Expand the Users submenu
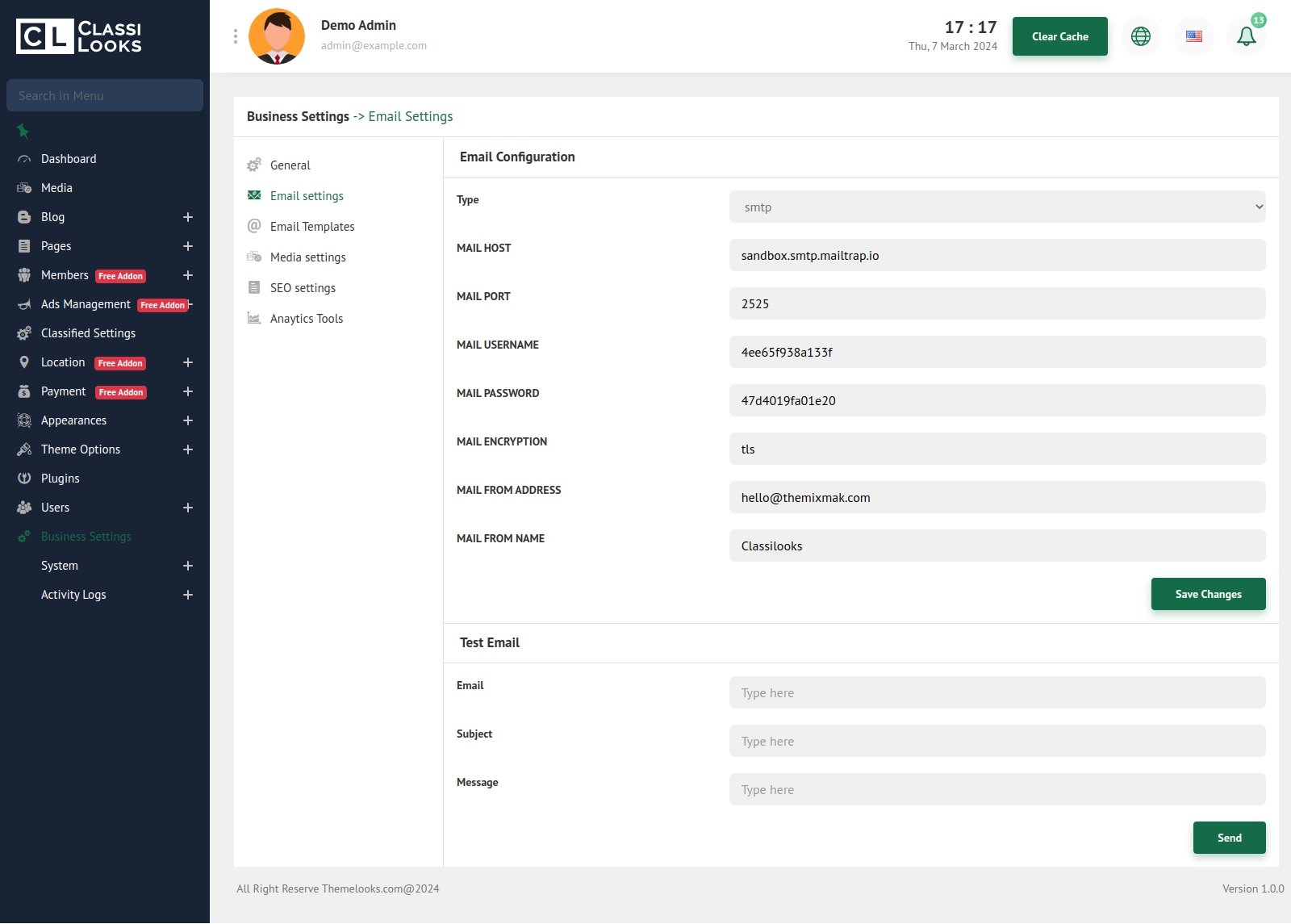This screenshot has height=924, width=1291. 187,508
